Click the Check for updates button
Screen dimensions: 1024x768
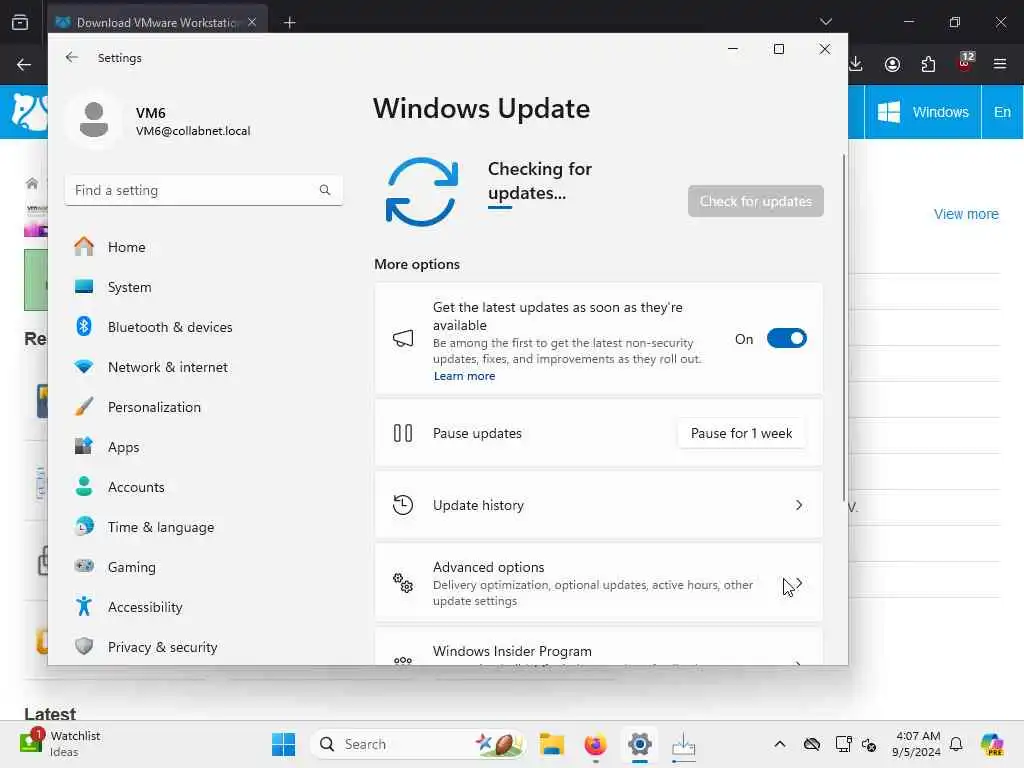756,201
